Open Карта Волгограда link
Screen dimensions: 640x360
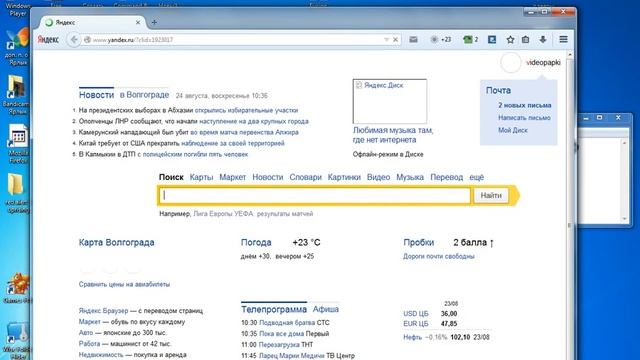pos(116,242)
